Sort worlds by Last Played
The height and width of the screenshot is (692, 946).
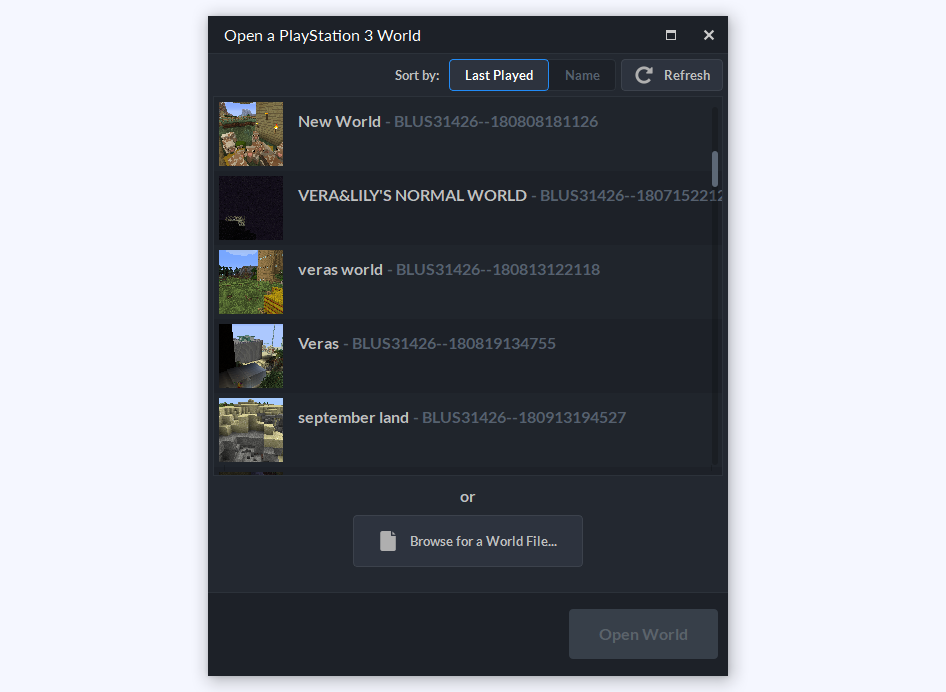pyautogui.click(x=498, y=75)
